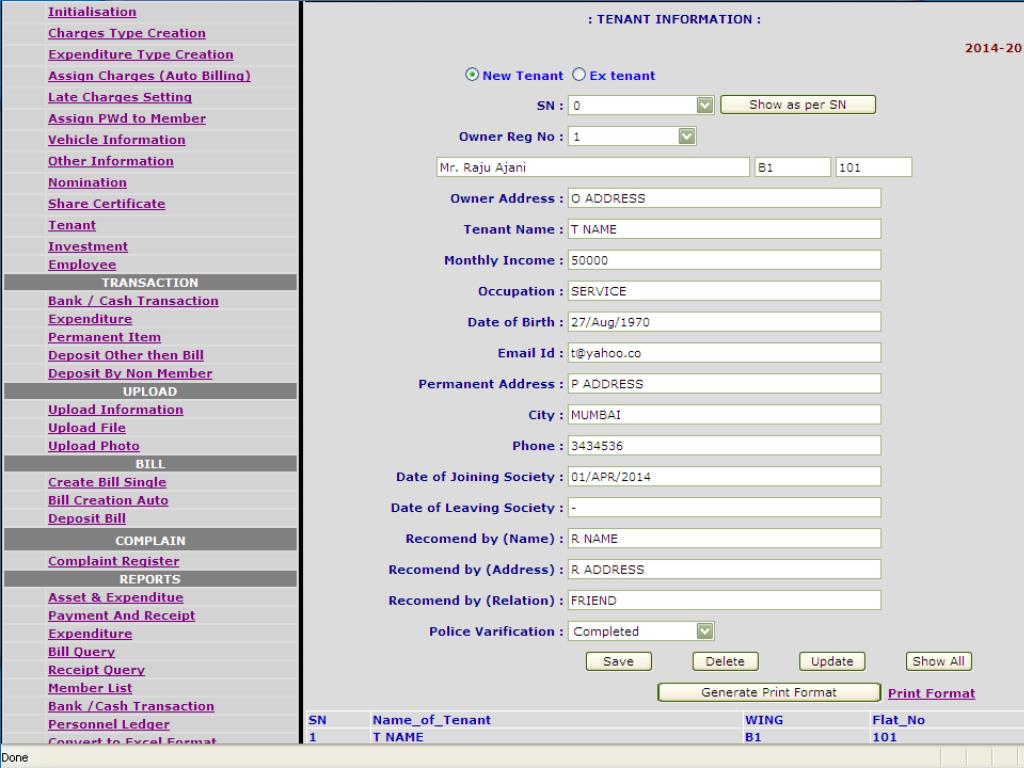1024x768 pixels.
Task: Click the Recomend by (Name) field
Action: pyautogui.click(x=724, y=538)
